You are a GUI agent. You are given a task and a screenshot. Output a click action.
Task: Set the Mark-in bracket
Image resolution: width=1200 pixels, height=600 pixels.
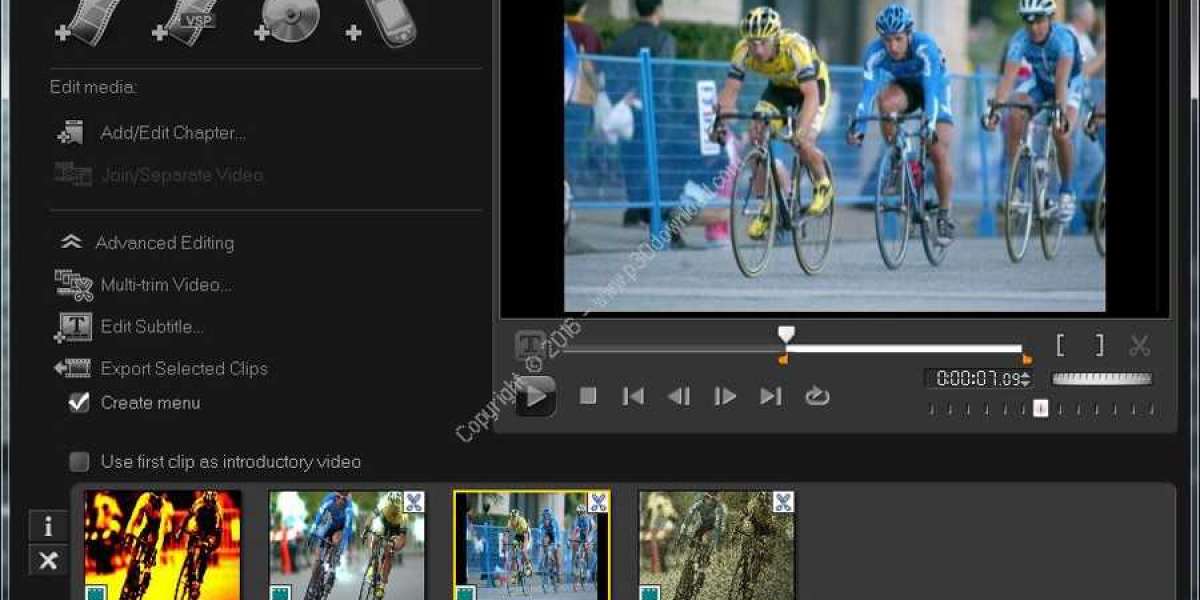[1061, 345]
